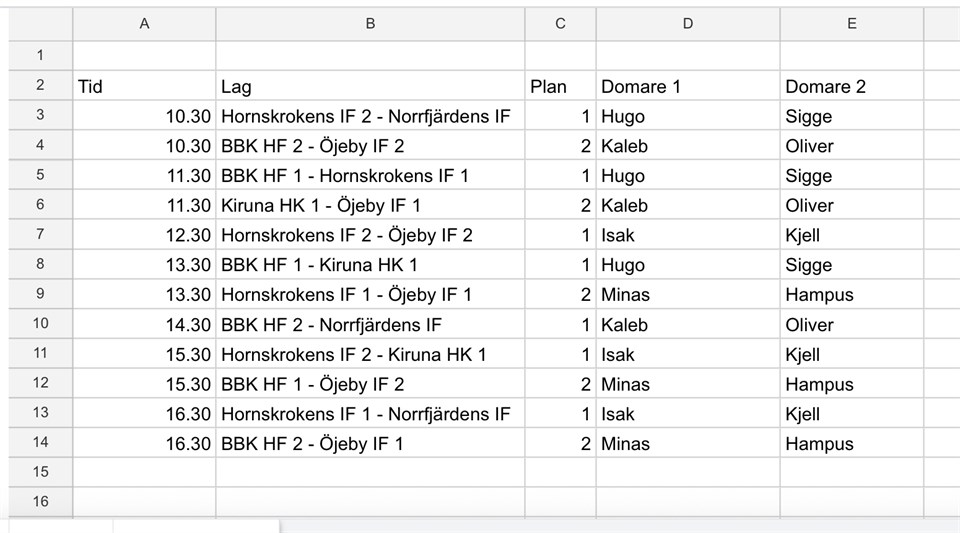This screenshot has height=533, width=960.
Task: Select the 'Domare 2' cell
Action: (x=851, y=86)
